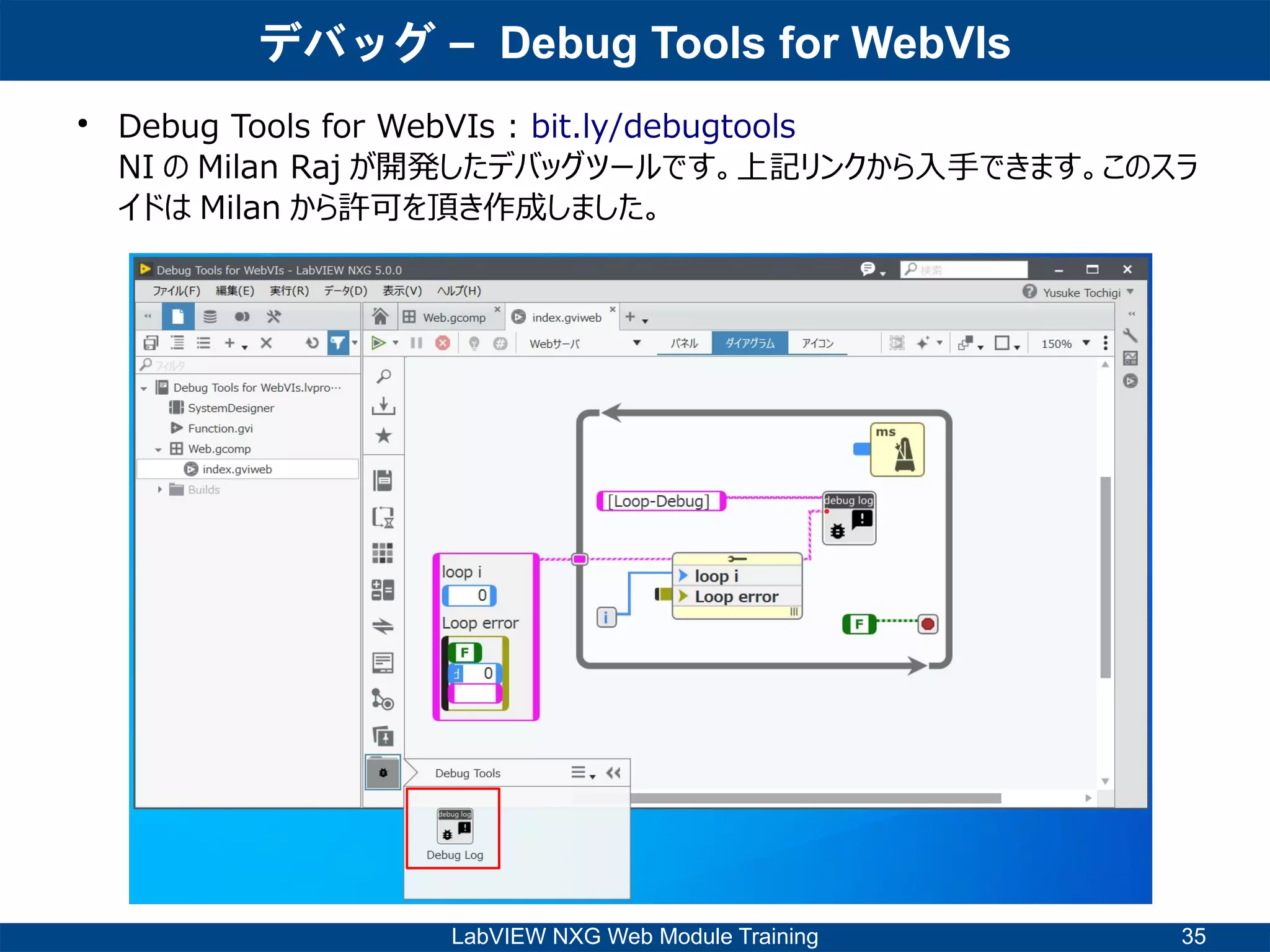Click the Run arrow button
This screenshot has width=1270, height=952.
tap(378, 343)
